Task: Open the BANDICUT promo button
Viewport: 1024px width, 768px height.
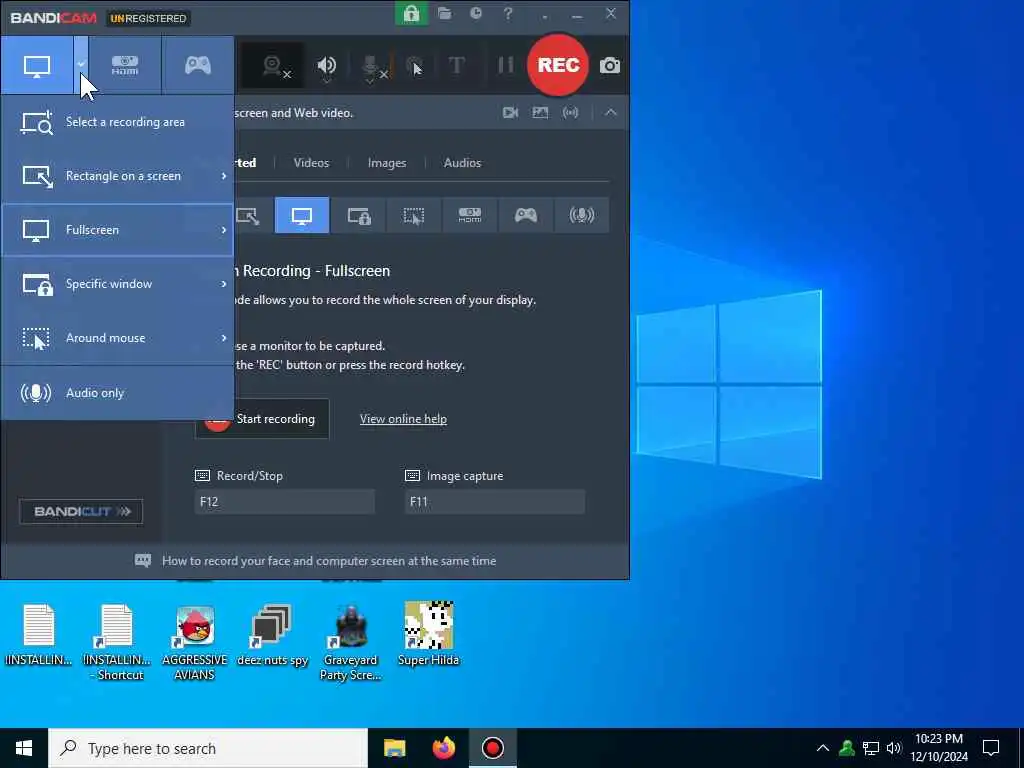Action: (81, 511)
